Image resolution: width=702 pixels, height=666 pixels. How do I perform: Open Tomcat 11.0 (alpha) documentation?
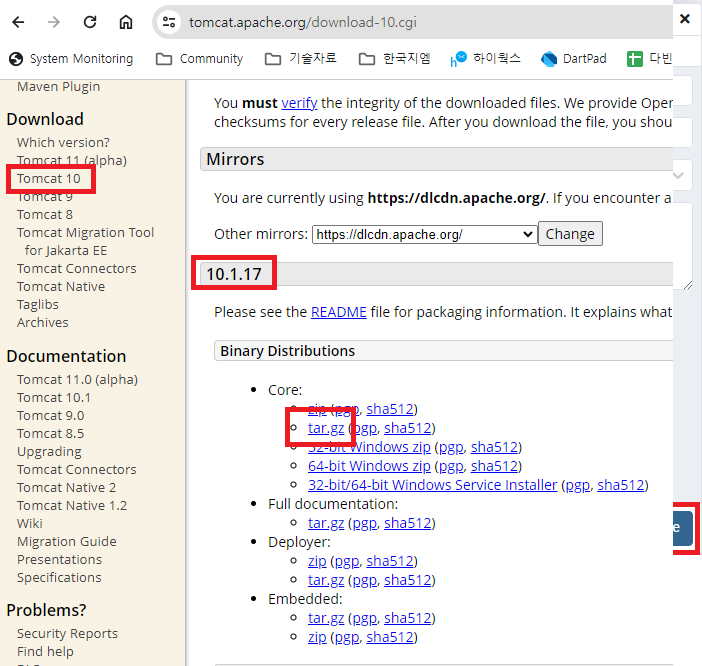[x=77, y=380]
